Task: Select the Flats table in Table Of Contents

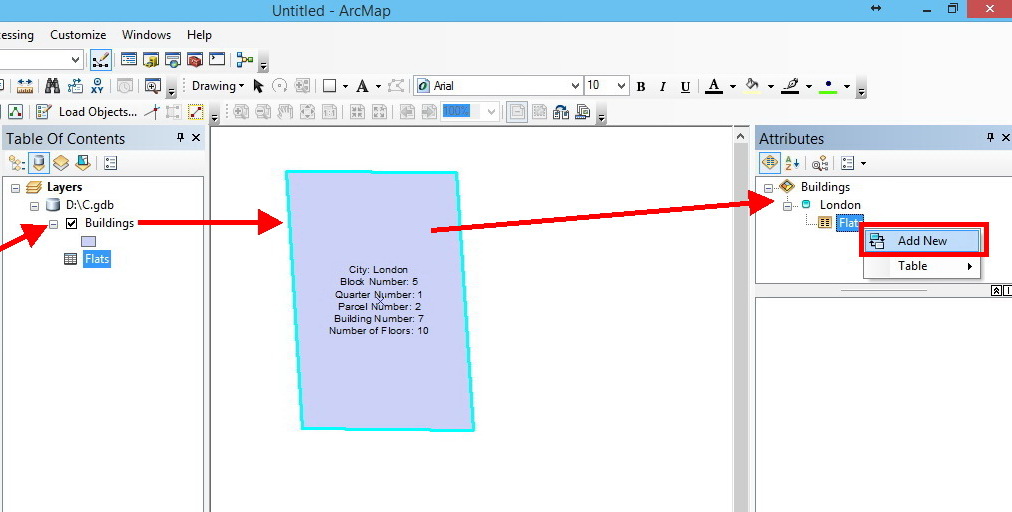Action: [x=97, y=259]
